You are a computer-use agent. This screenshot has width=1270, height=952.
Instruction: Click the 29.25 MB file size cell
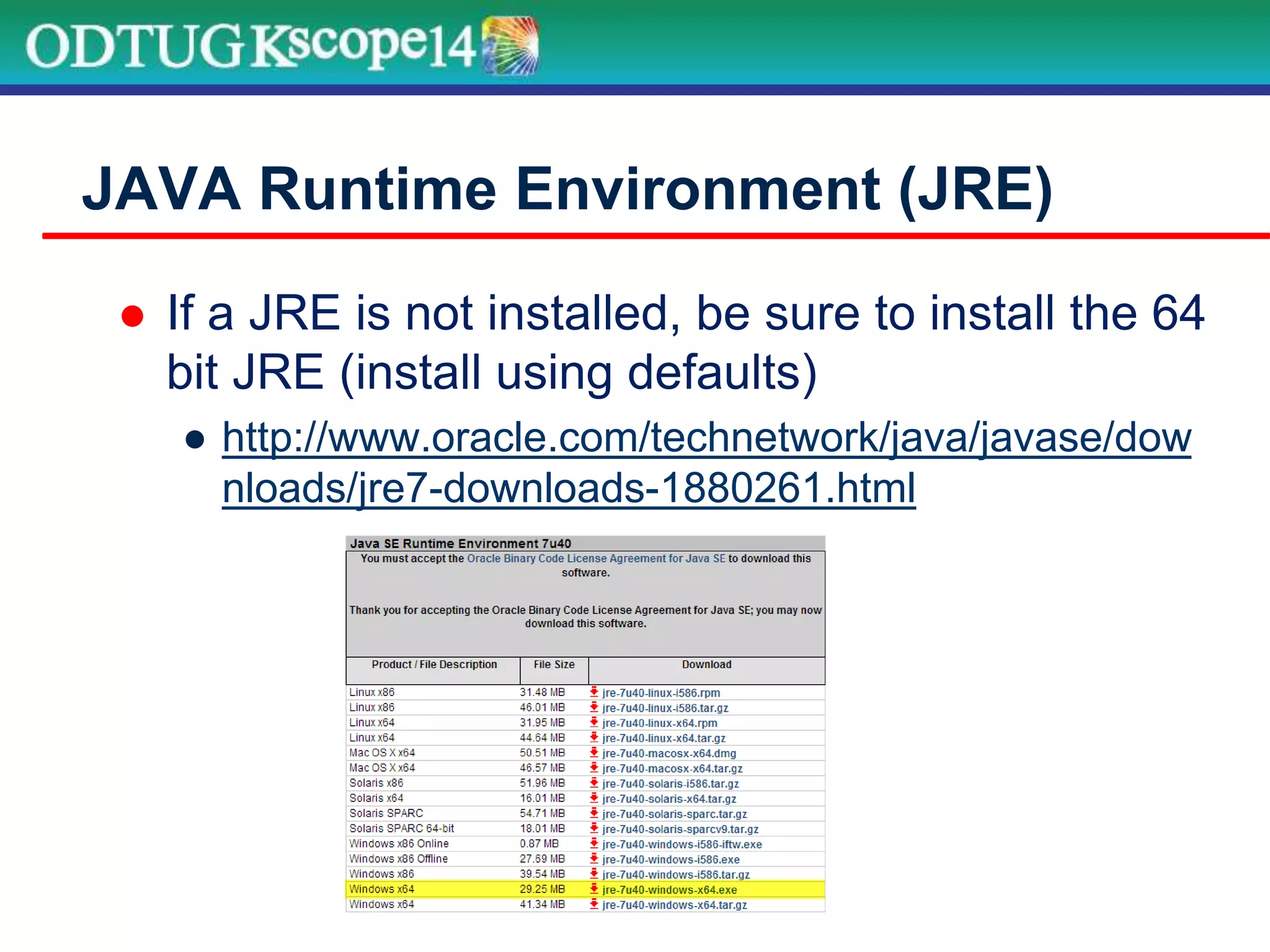point(542,889)
